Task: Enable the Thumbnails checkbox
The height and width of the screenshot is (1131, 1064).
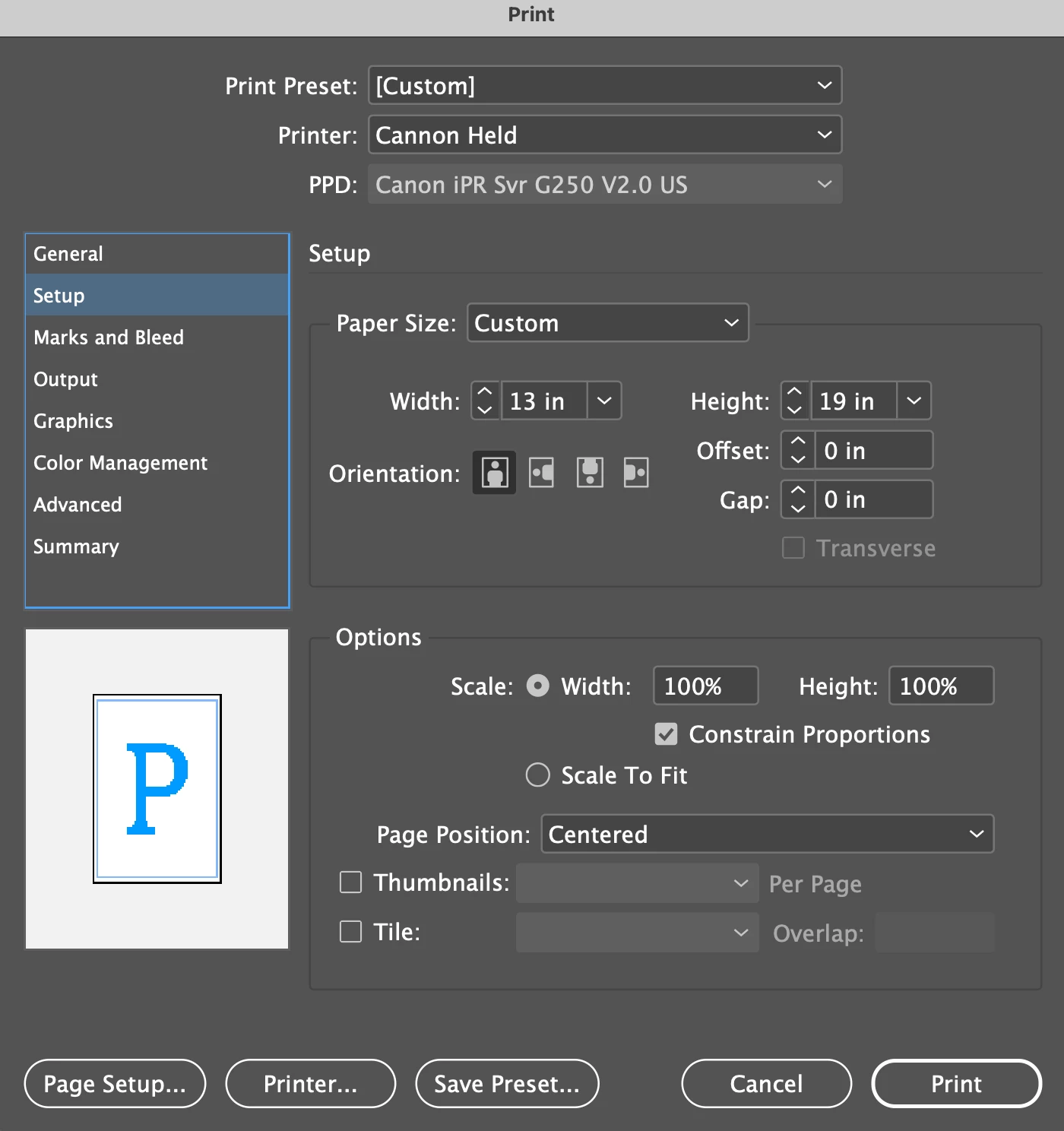Action: tap(350, 882)
